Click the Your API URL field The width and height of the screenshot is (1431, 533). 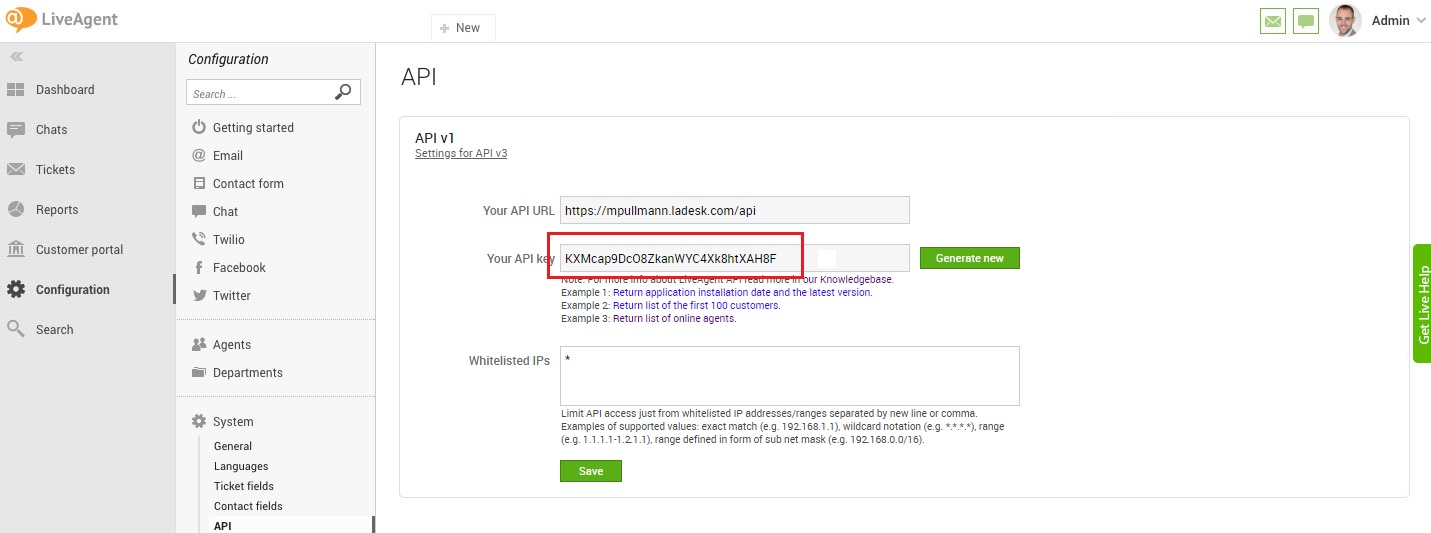tap(735, 210)
